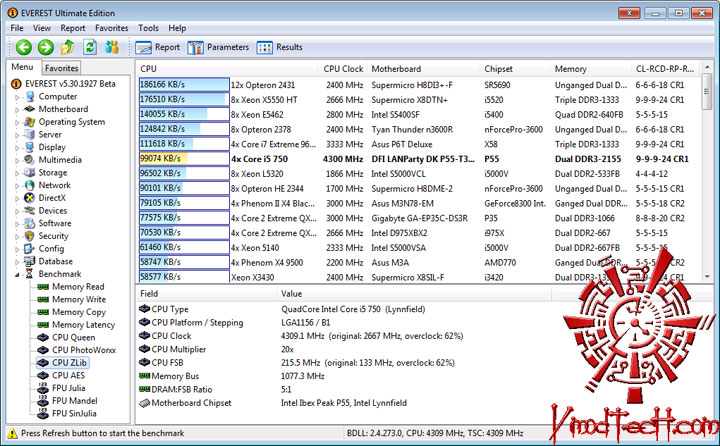Screen dimensions: 720x446
Task: Click the Up level arrow icon
Action: tap(68, 47)
